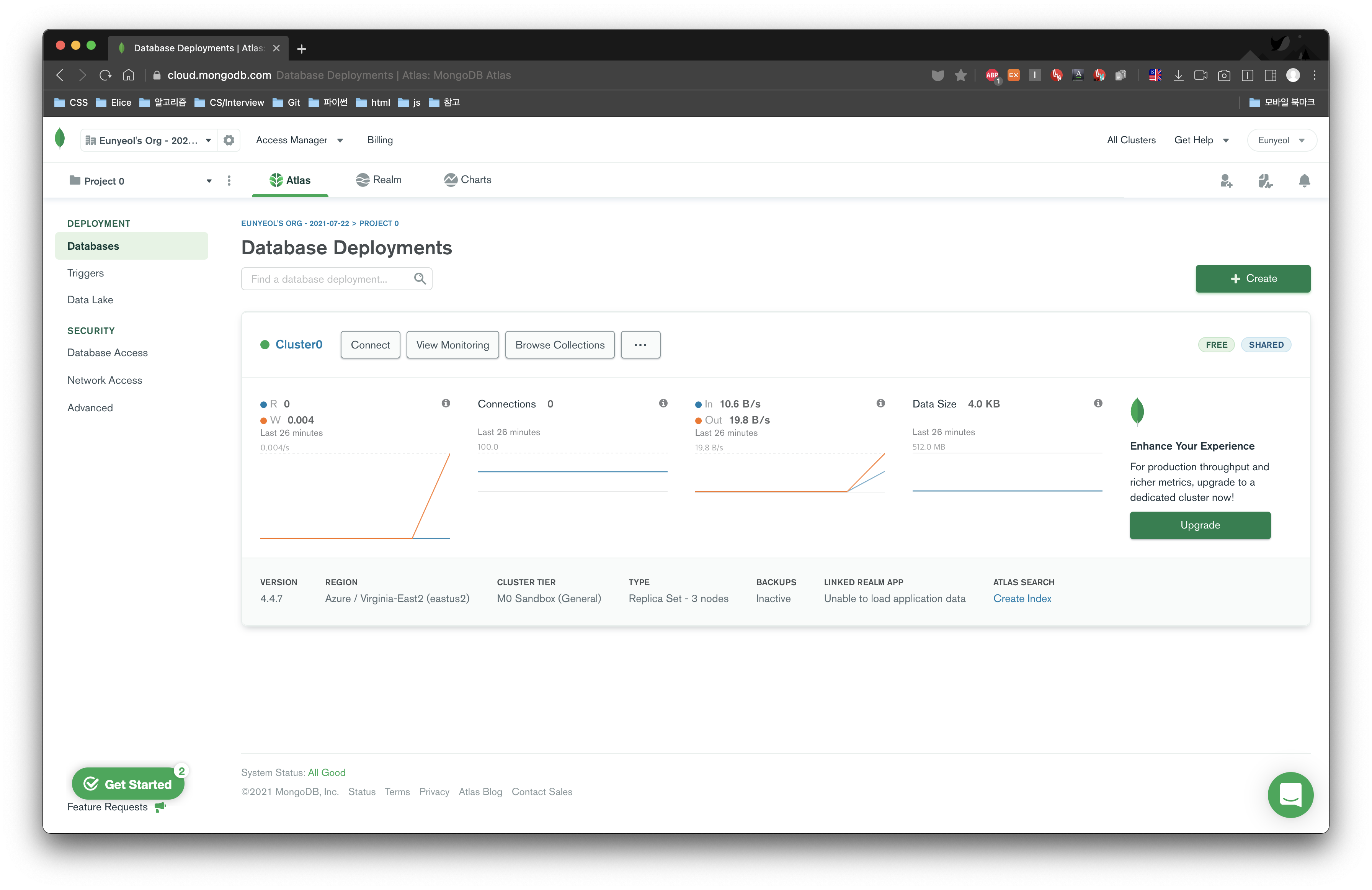Open Advanced security settings
This screenshot has width=1372, height=890.
(x=90, y=408)
